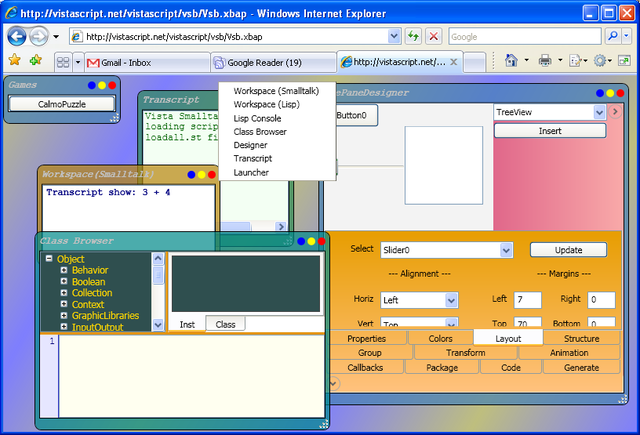Click the Button0 design element
The height and width of the screenshot is (435, 640).
tap(354, 115)
